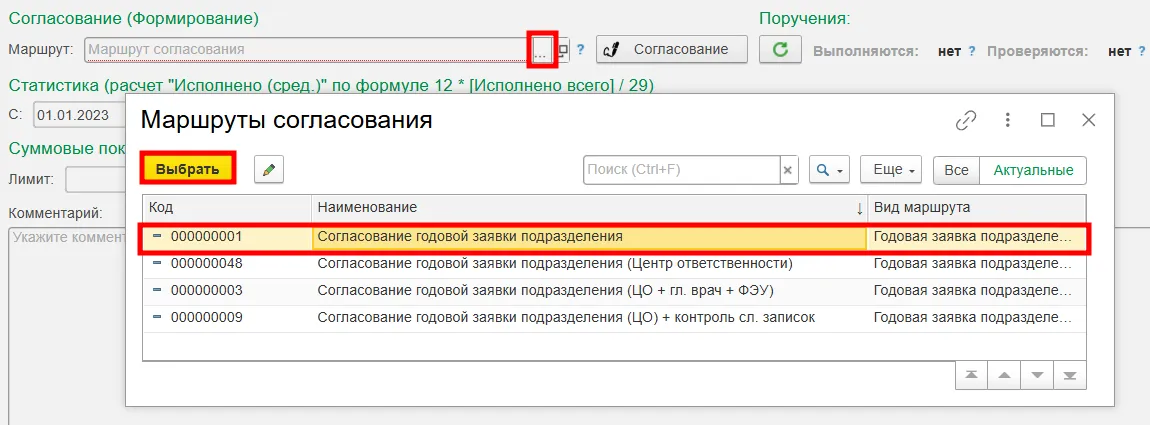This screenshot has height=425, width=1150.
Task: Click help mark after Проверяются value
Action: 1141,51
